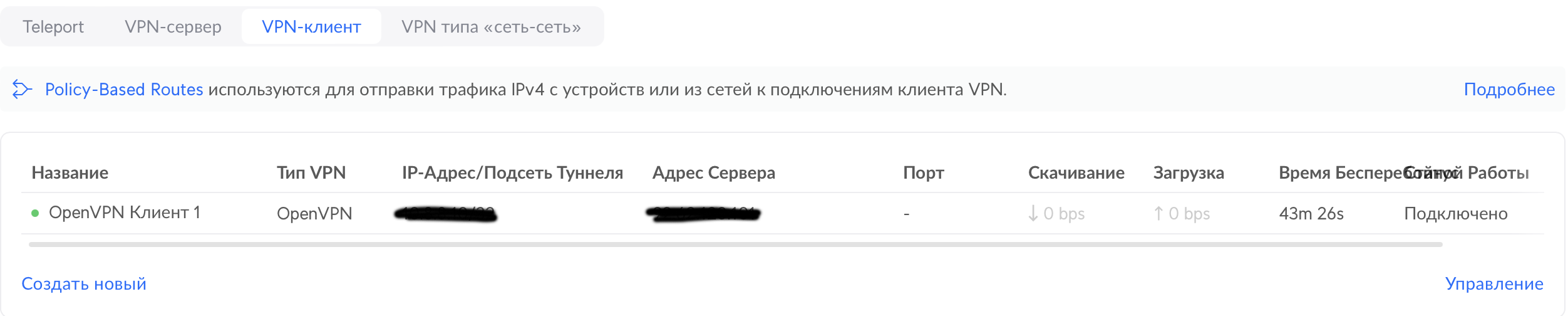Click the Адрес Сервера column header
Image resolution: width=1568 pixels, height=316 pixels.
click(714, 173)
